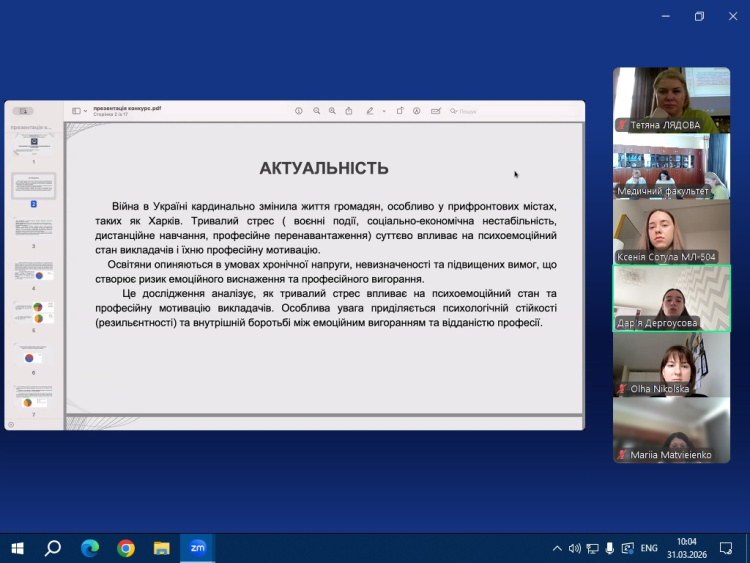Click the rotate page icon
Image resolution: width=750 pixels, height=563 pixels.
click(400, 111)
